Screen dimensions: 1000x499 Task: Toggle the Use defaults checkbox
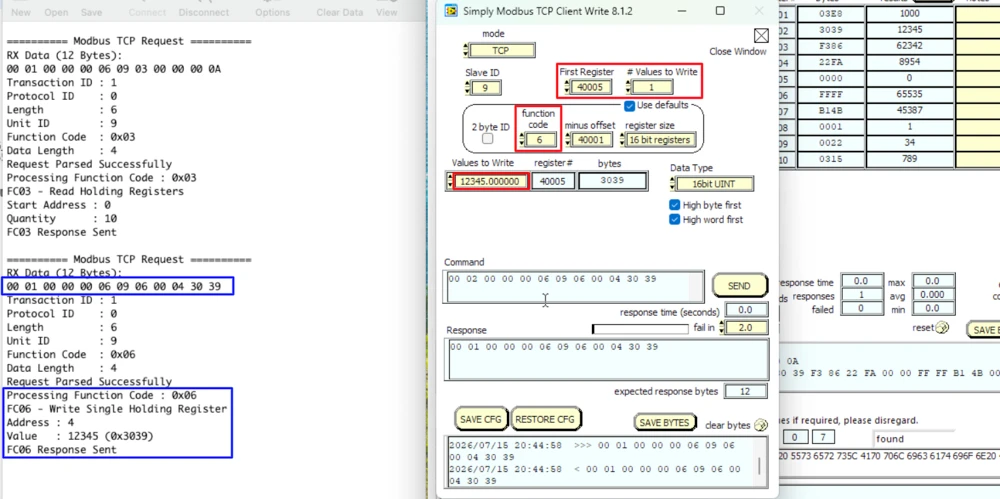coord(629,105)
